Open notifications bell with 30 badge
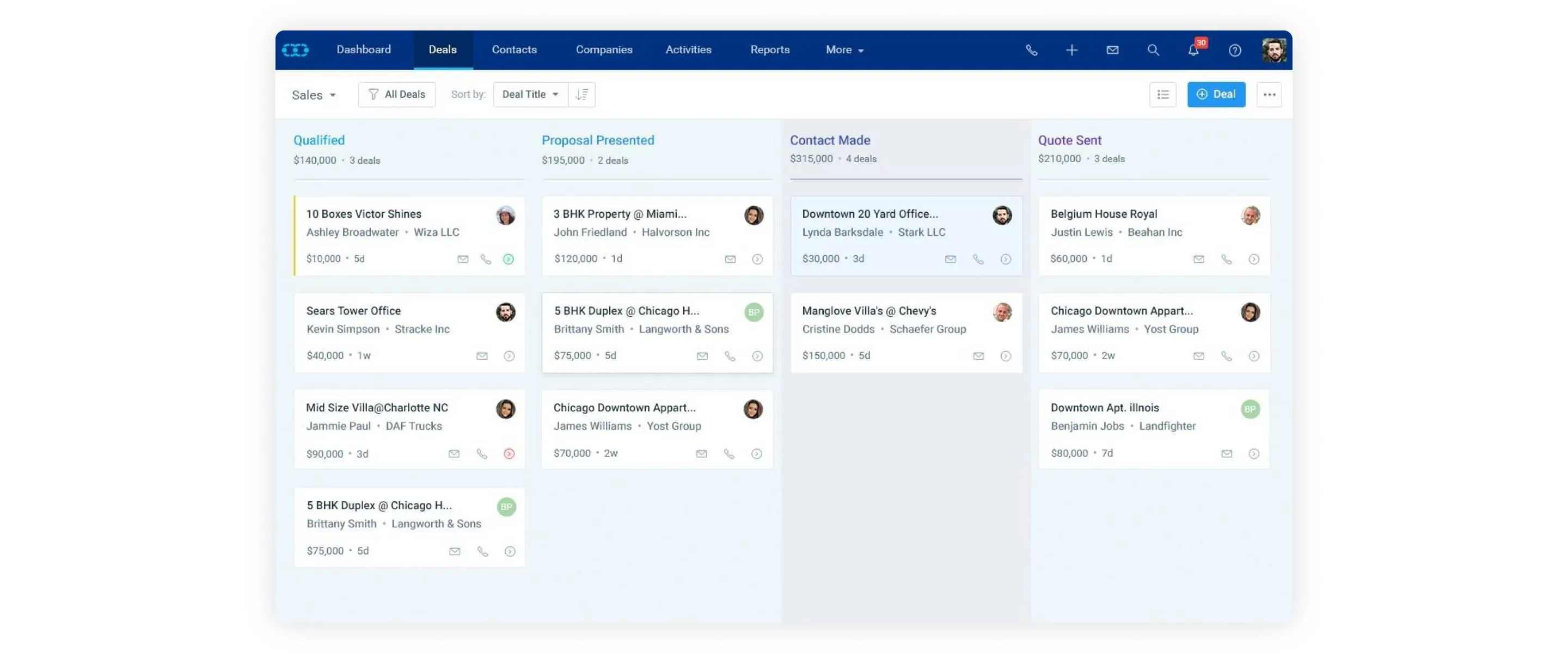This screenshot has width=1568, height=653. click(x=1193, y=50)
